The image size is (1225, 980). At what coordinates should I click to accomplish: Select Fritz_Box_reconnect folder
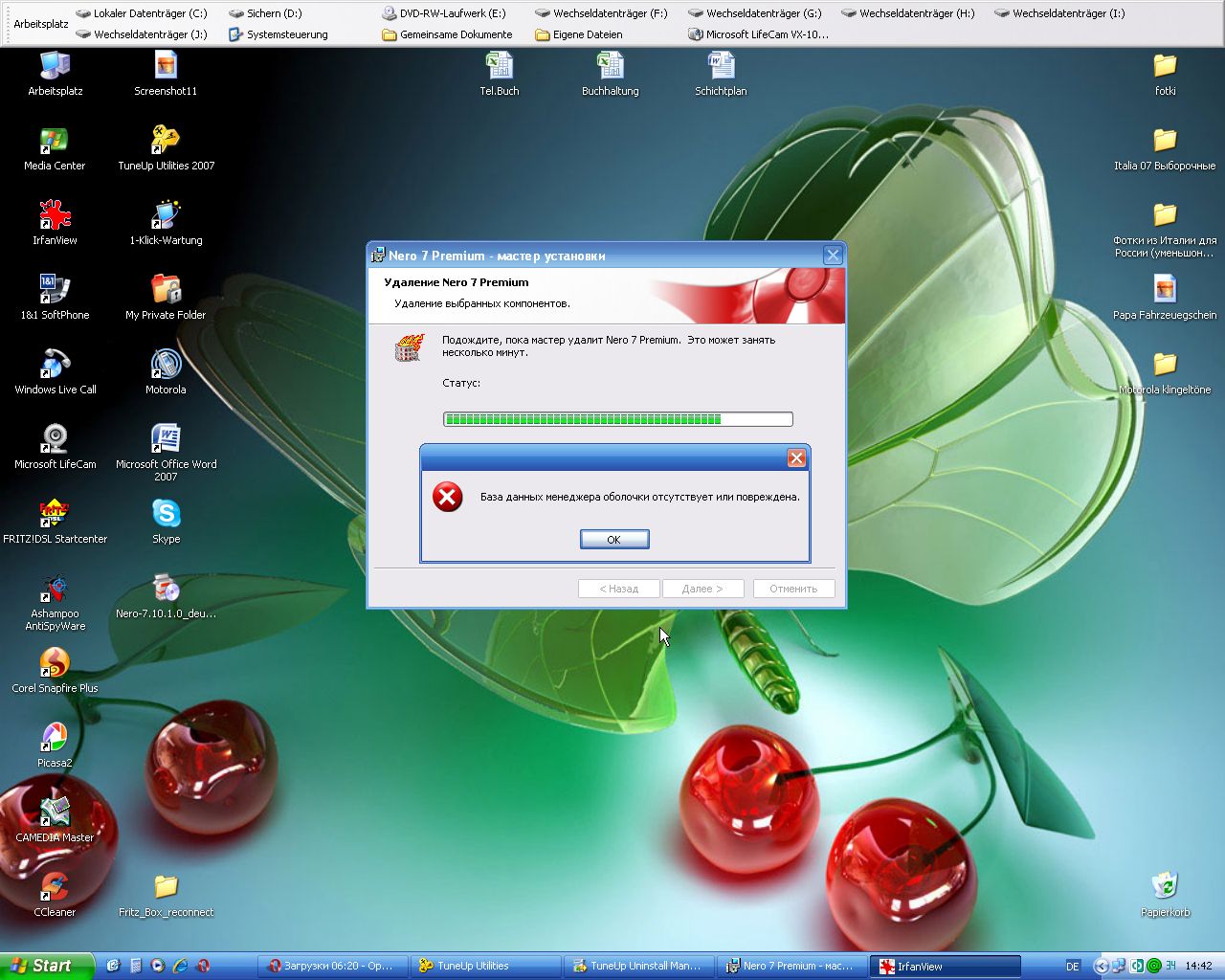coord(166,895)
